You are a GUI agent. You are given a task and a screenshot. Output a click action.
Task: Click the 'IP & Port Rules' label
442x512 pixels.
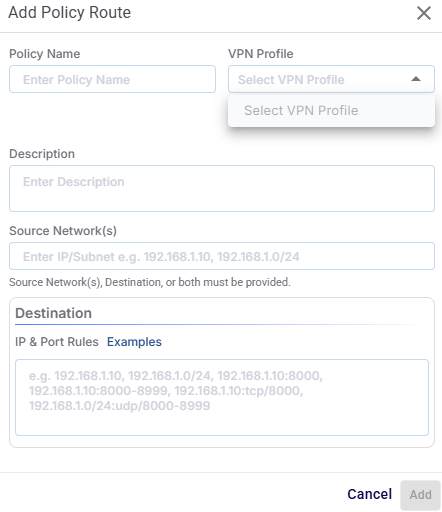pos(57,342)
